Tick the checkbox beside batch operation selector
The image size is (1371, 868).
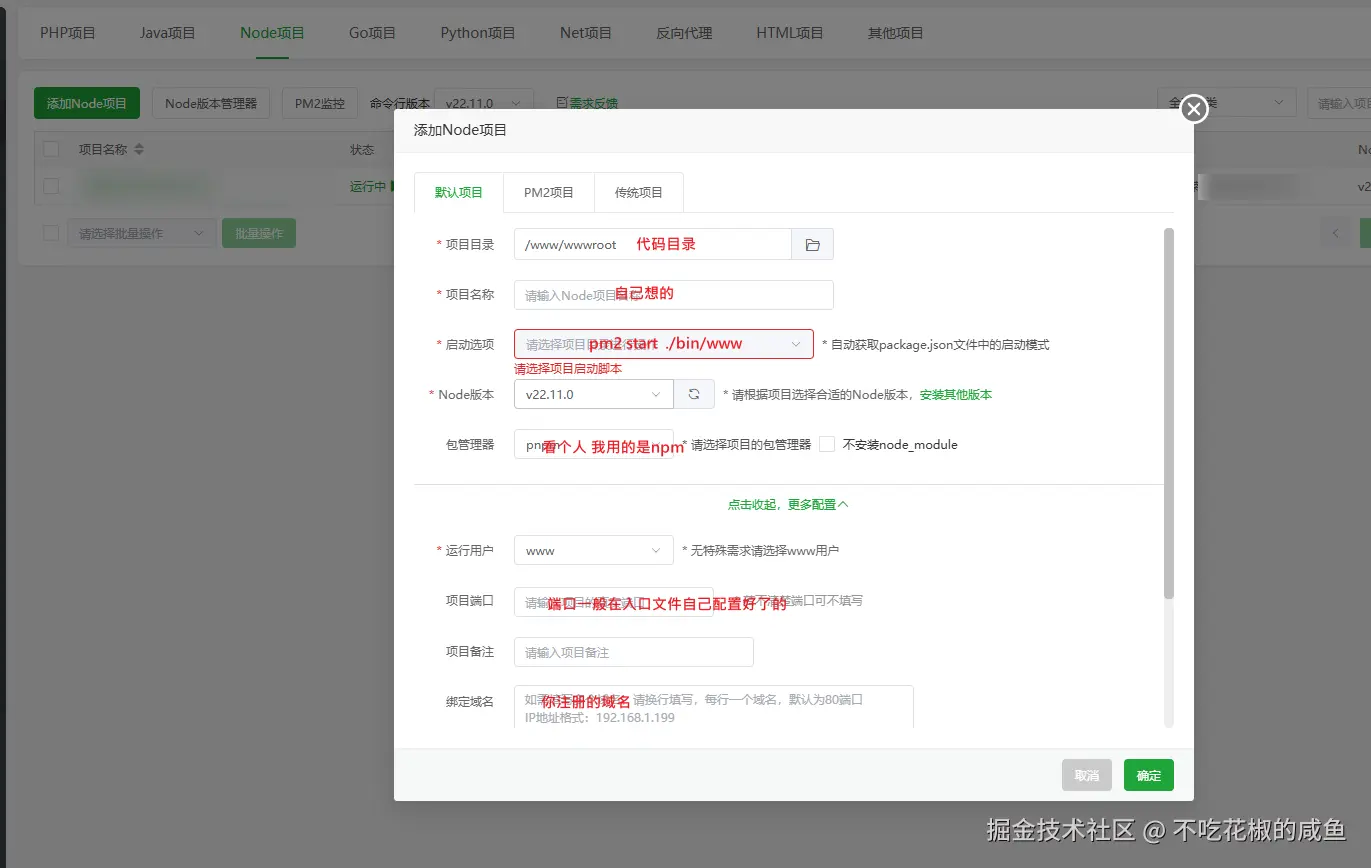51,233
